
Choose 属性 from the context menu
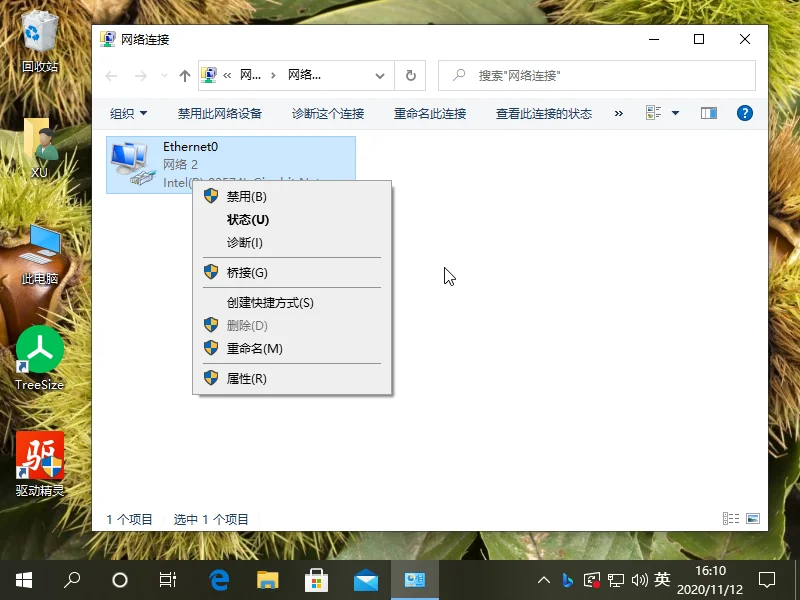[x=247, y=378]
